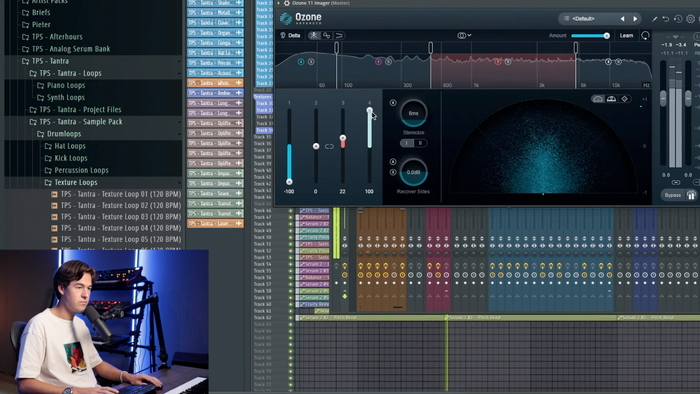Go to previous Ozone preset arrow

point(622,19)
